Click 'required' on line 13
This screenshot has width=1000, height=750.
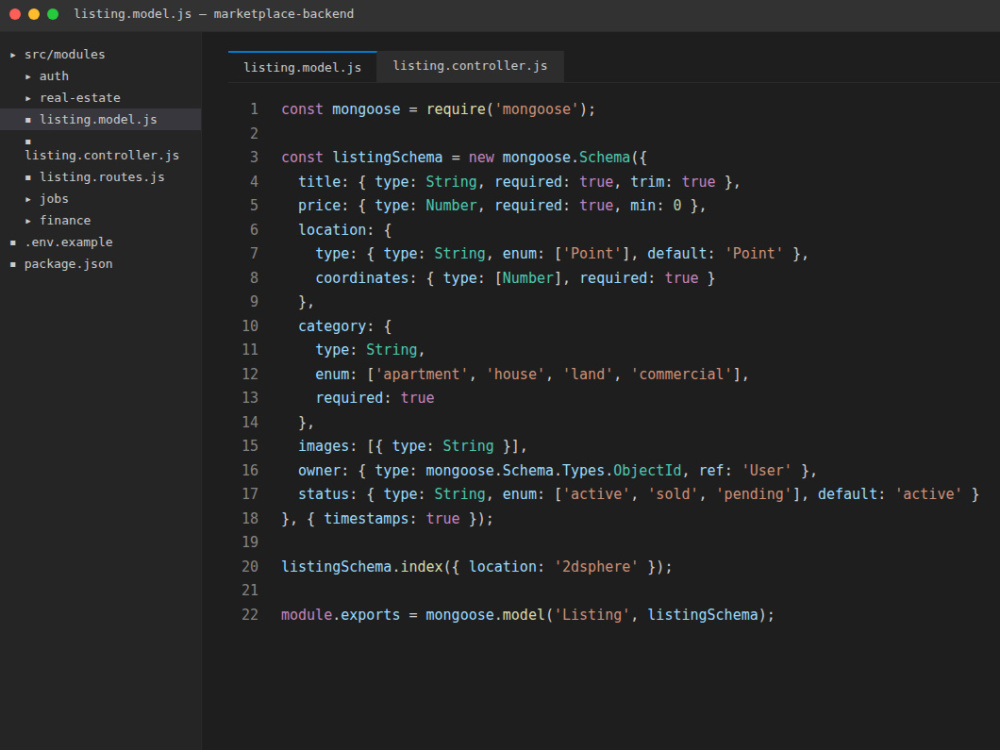click(349, 398)
